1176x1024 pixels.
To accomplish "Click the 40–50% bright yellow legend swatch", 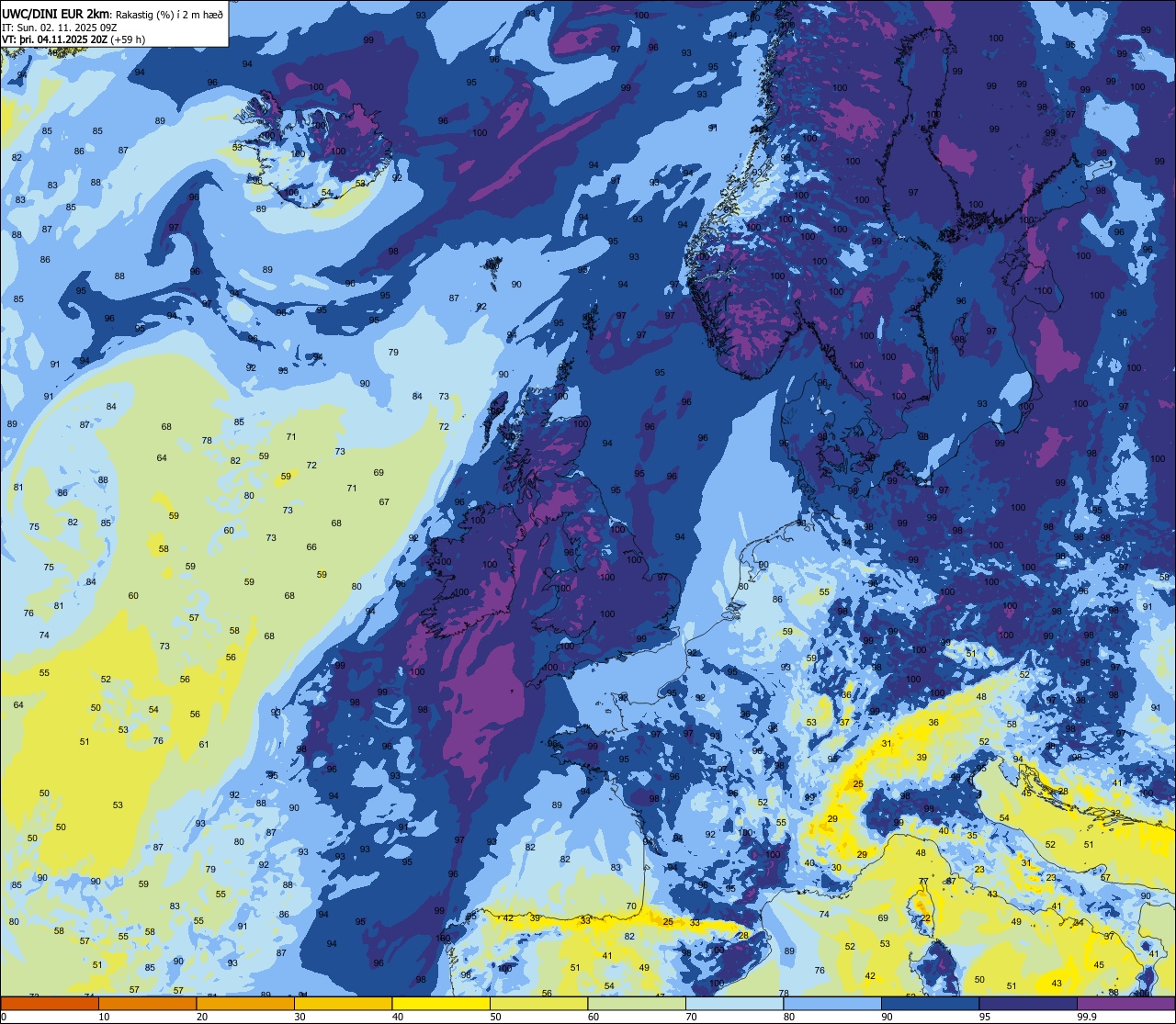I will pos(441,1004).
